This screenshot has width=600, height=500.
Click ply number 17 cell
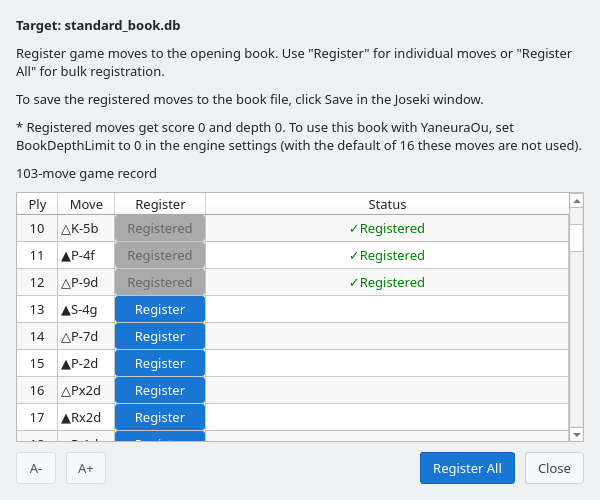[x=37, y=417]
